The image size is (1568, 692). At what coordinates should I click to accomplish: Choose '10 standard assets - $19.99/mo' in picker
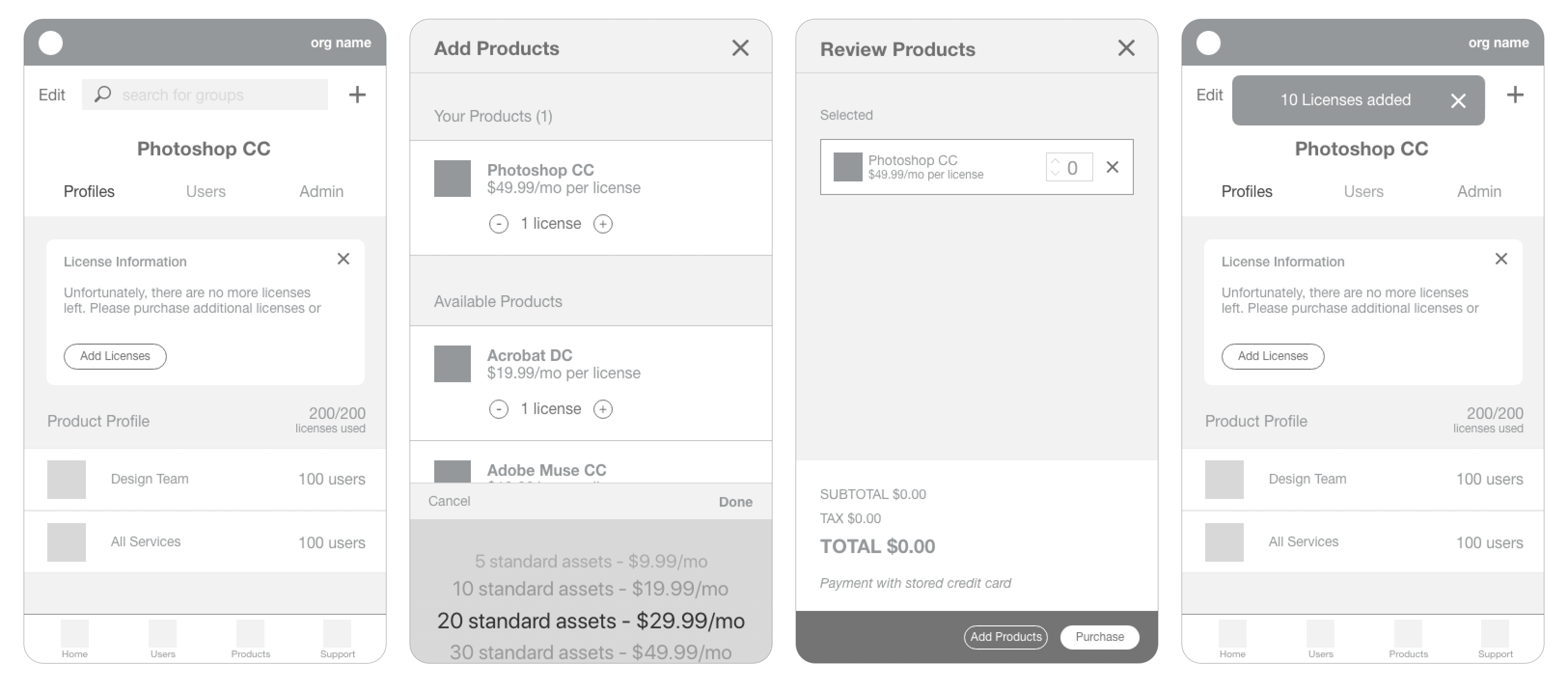(590, 589)
